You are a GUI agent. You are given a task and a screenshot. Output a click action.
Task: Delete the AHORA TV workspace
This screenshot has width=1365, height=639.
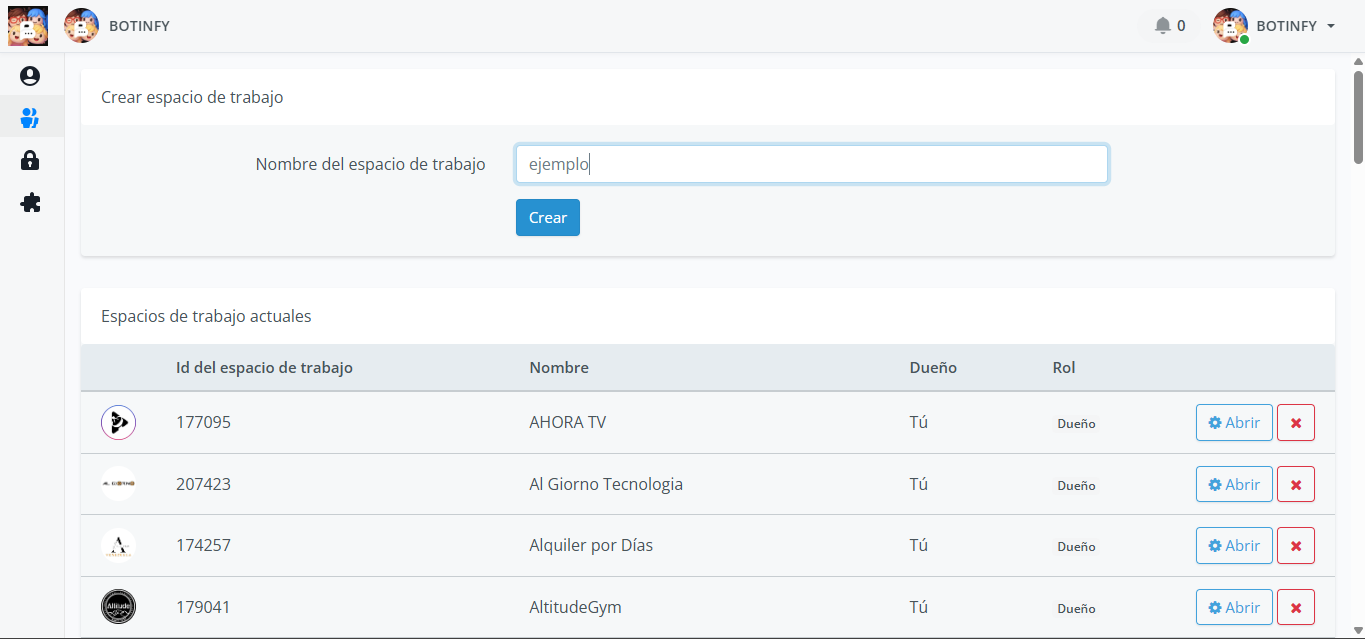[x=1295, y=423]
